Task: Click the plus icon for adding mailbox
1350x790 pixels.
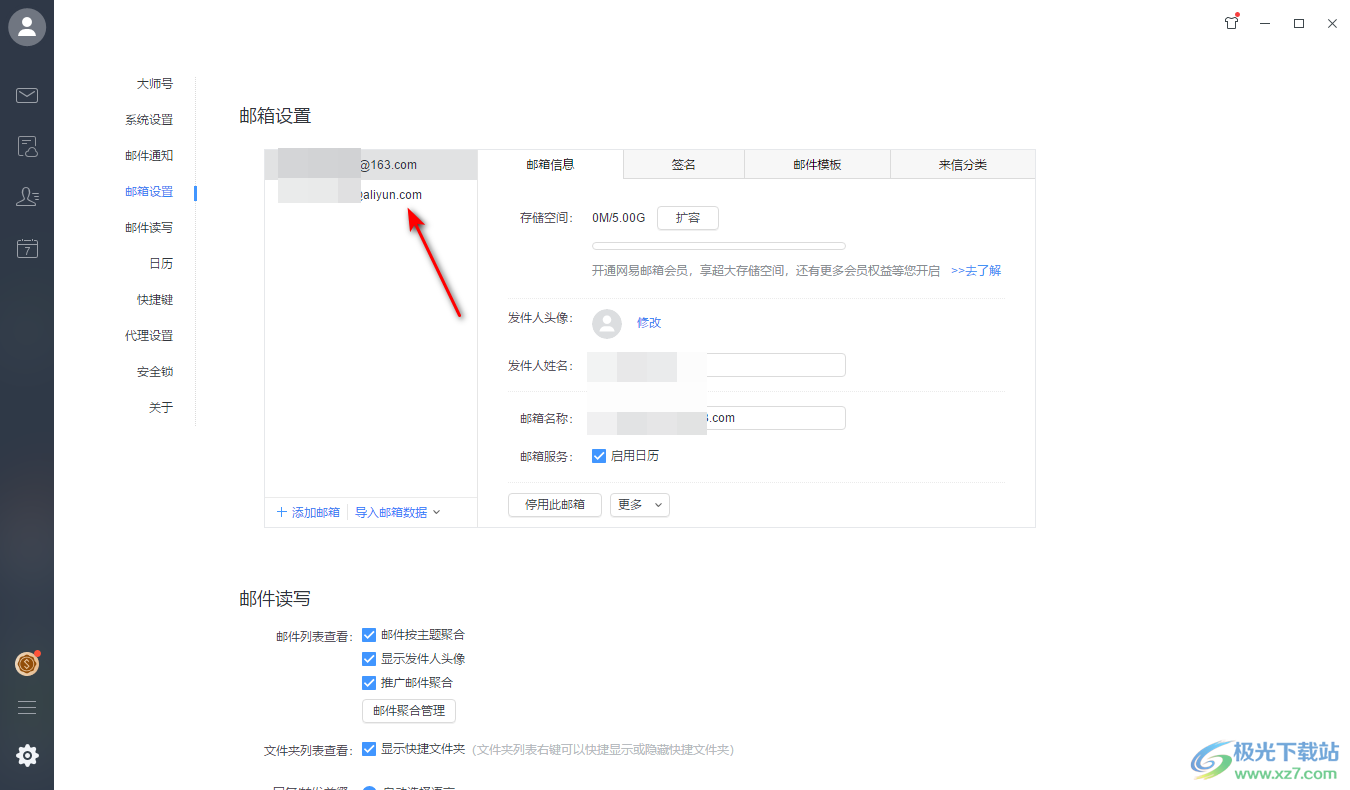Action: (x=282, y=512)
